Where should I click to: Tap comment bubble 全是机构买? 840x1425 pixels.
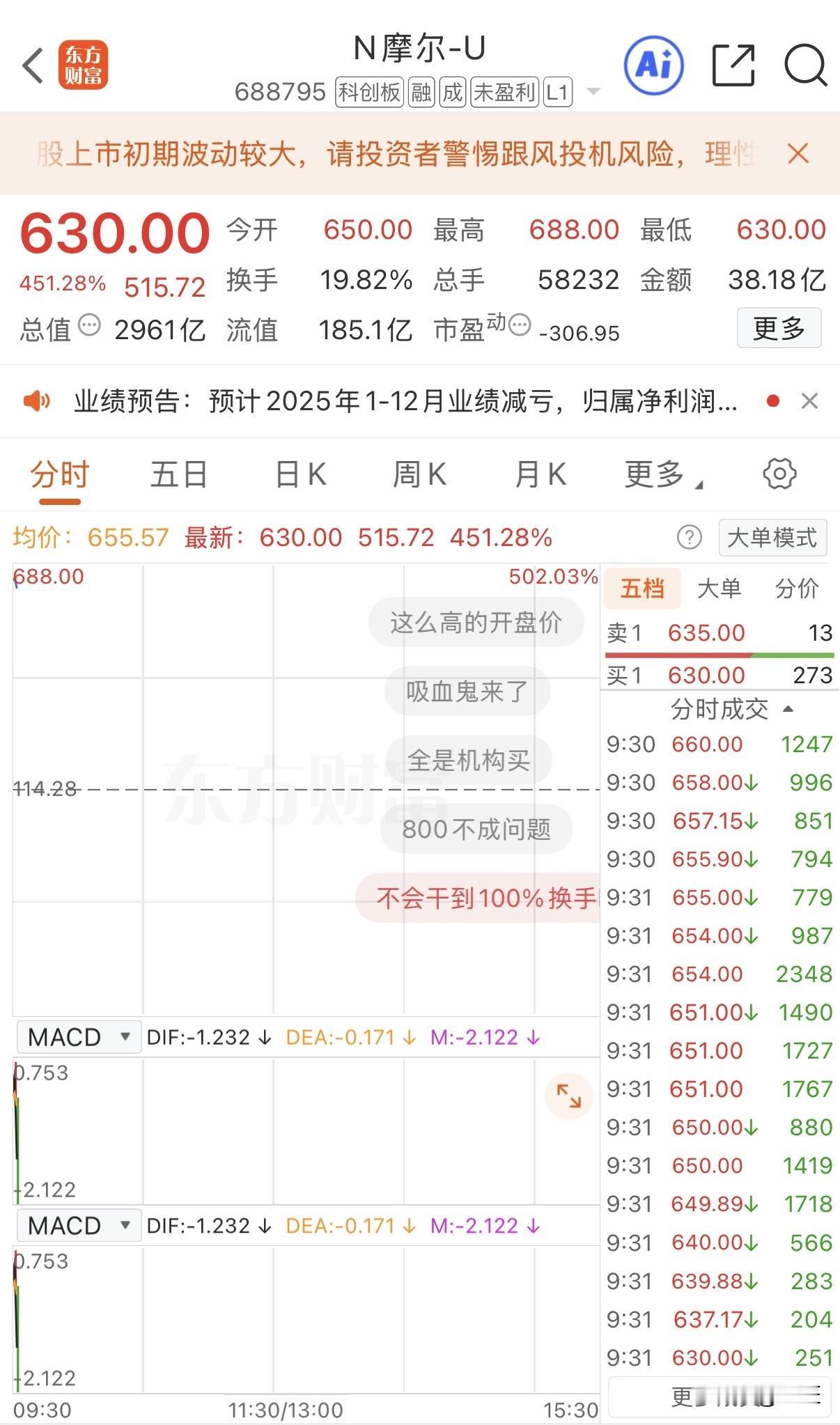tap(469, 760)
